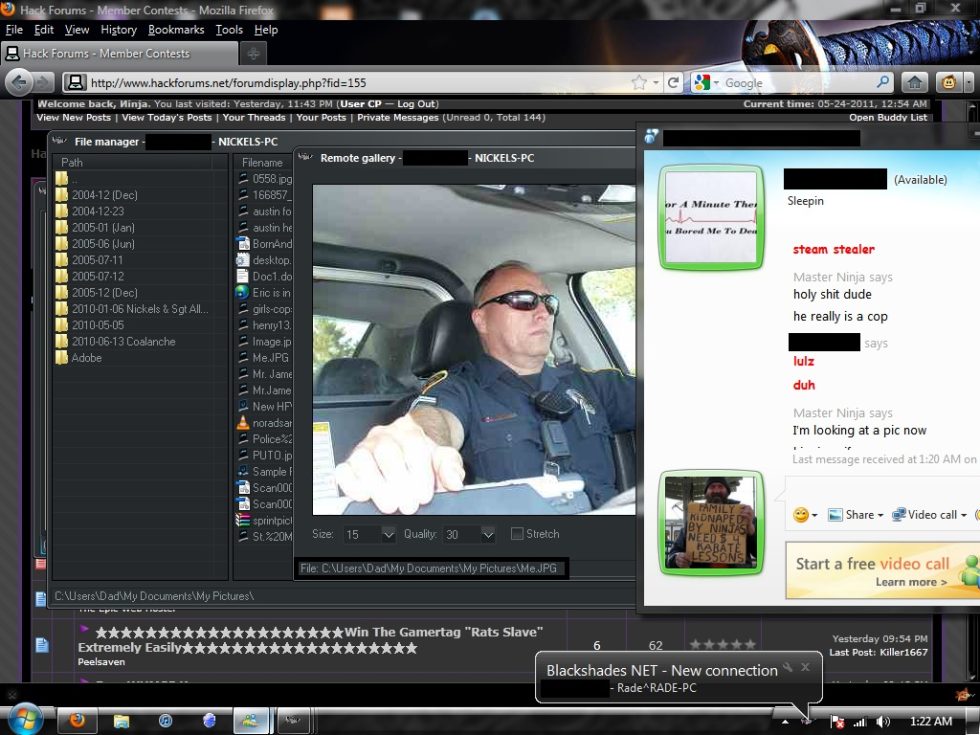The image size is (980, 735).
Task: Open the Video call dropdown arrow
Action: click(x=964, y=514)
